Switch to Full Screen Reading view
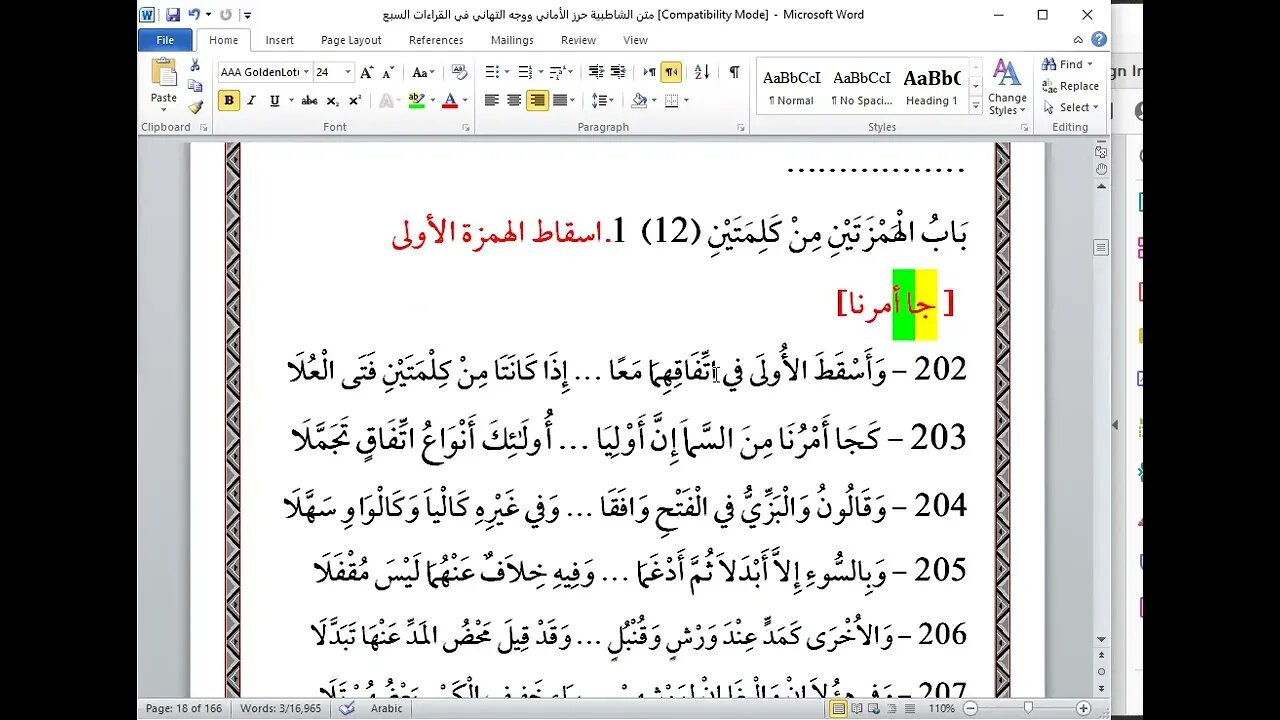 coord(859,708)
